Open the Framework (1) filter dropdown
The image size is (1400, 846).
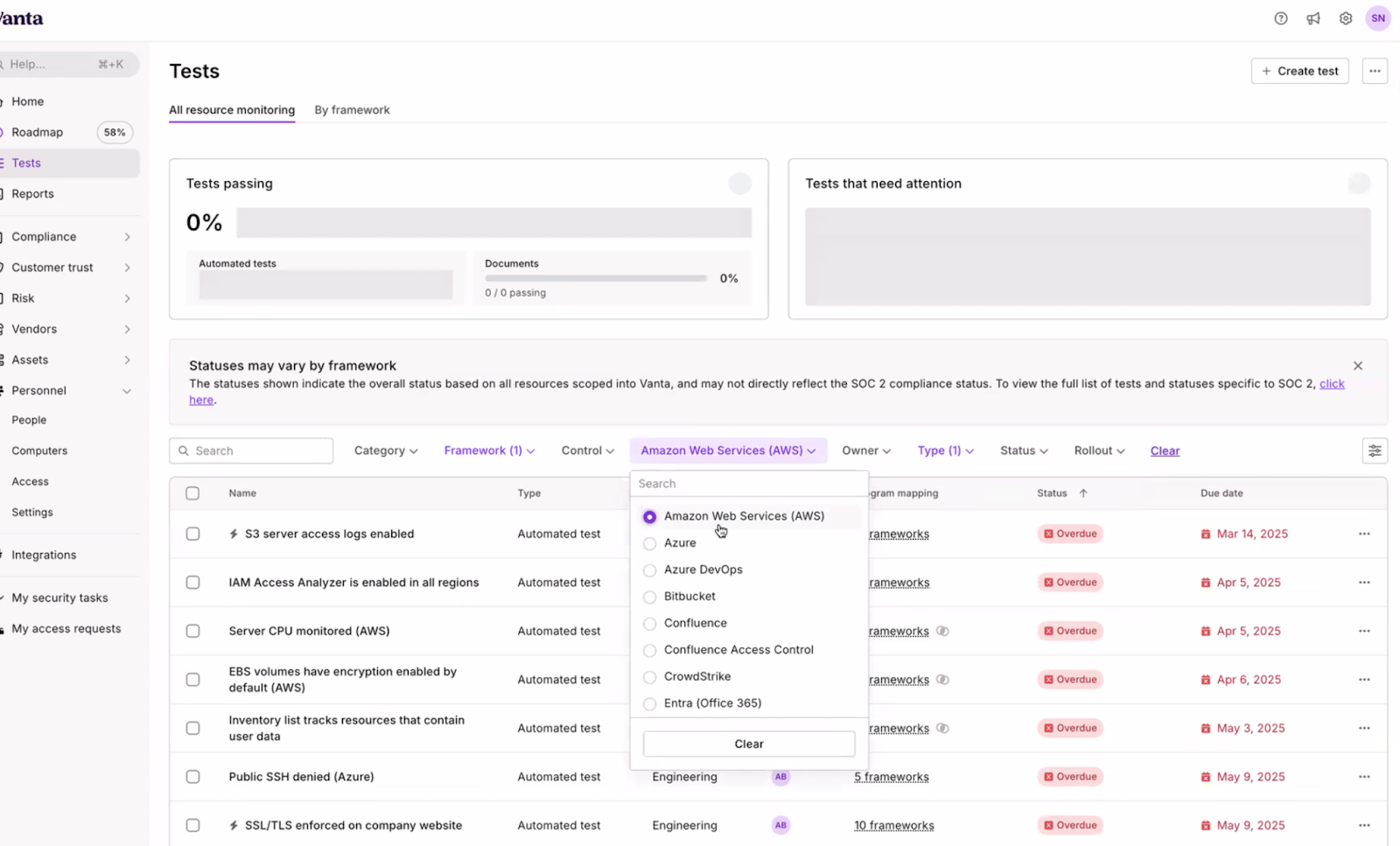coord(489,451)
